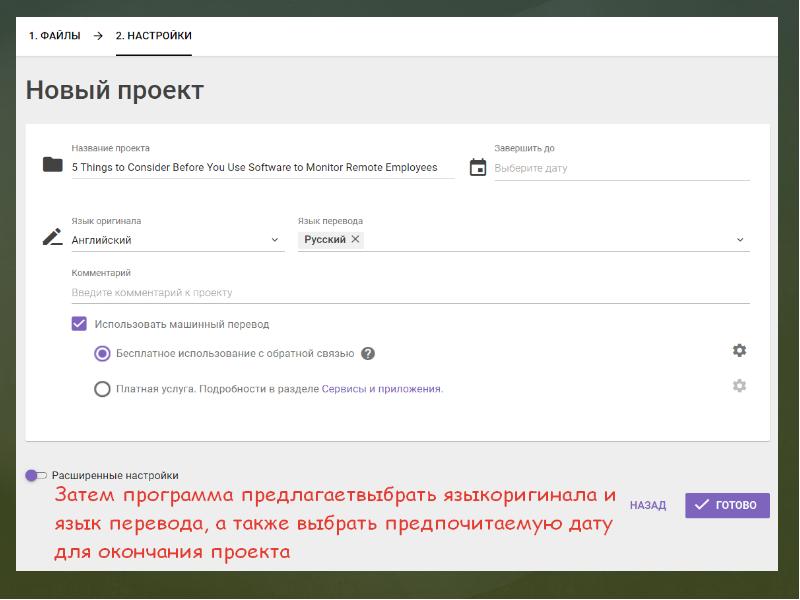Image resolution: width=800 pixels, height=600 pixels.
Task: Click the calendar icon for deadline
Action: pos(478,167)
